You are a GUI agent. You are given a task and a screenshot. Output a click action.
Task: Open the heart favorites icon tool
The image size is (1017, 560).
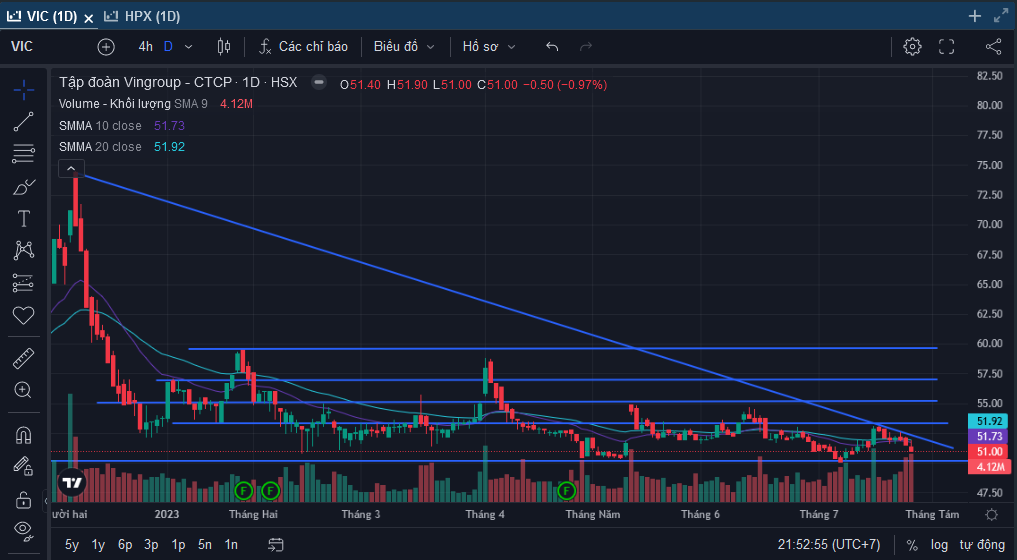(x=23, y=315)
